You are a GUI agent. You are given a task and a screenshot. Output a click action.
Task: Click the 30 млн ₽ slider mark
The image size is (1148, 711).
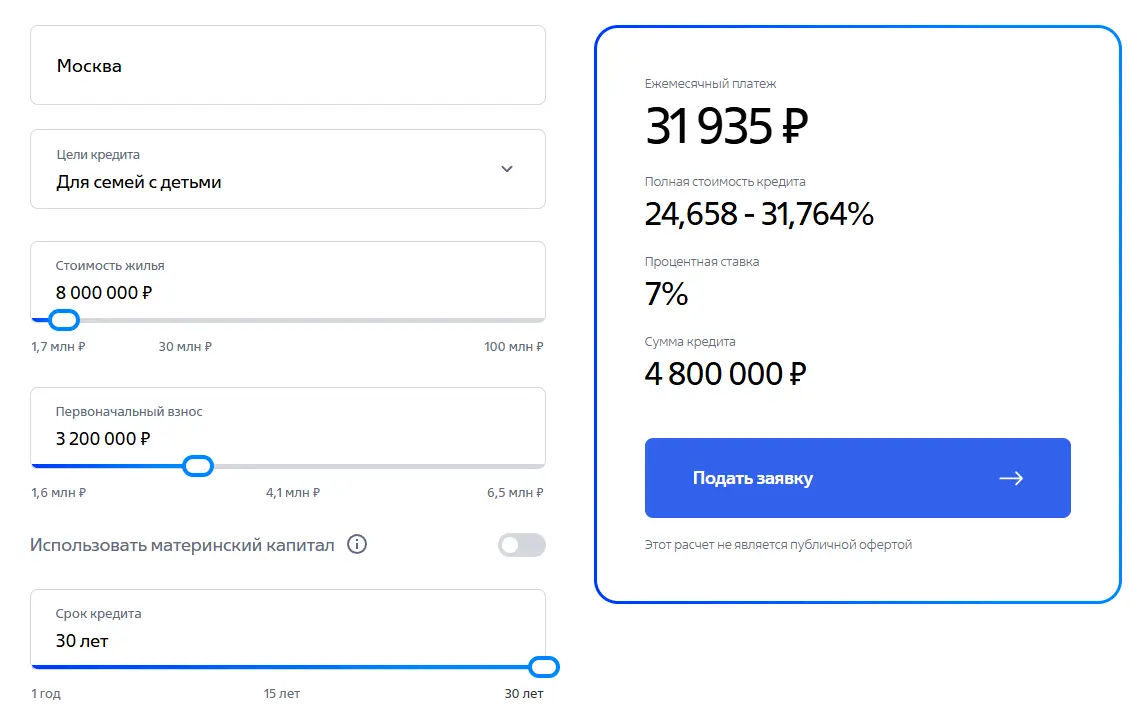click(185, 346)
